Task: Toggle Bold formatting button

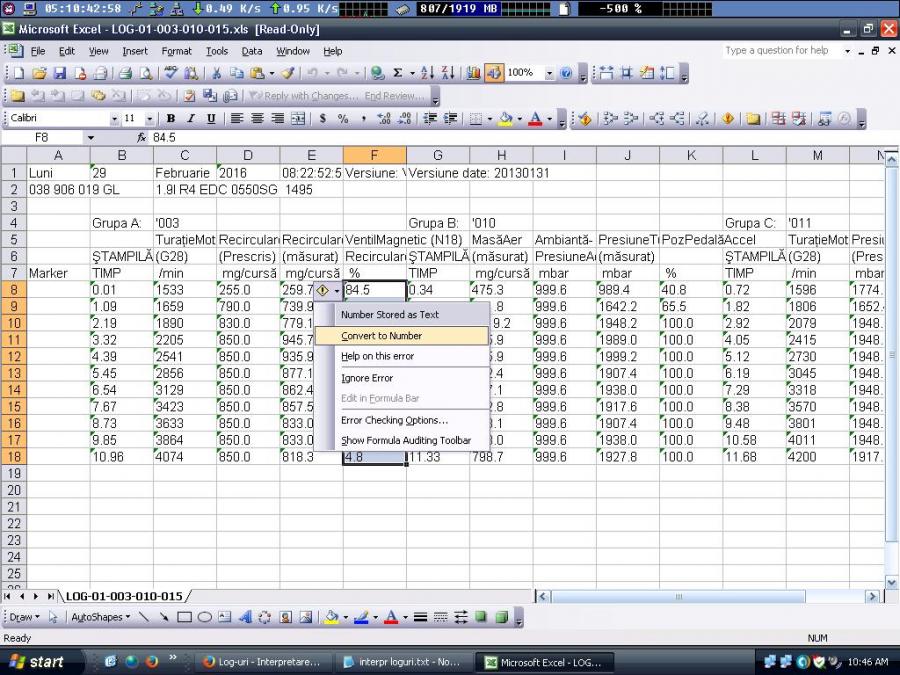Action: (171, 118)
